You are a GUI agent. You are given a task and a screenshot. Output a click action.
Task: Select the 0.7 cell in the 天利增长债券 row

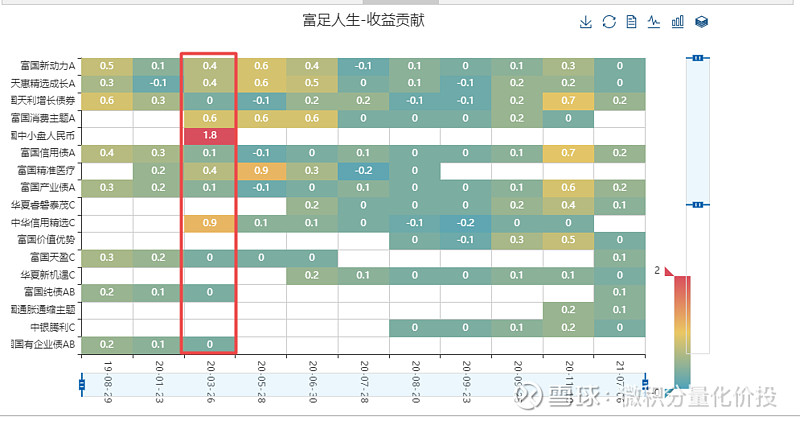[568, 101]
